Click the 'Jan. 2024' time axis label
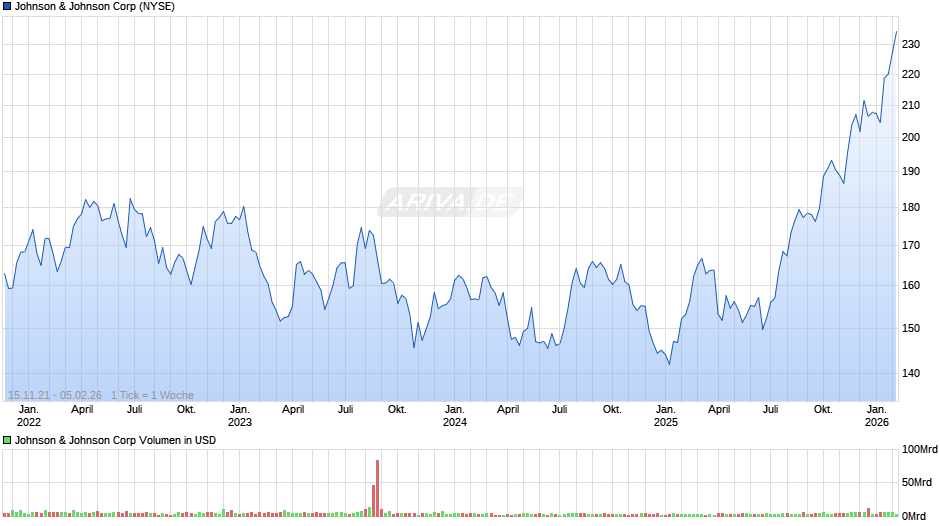 pos(455,416)
